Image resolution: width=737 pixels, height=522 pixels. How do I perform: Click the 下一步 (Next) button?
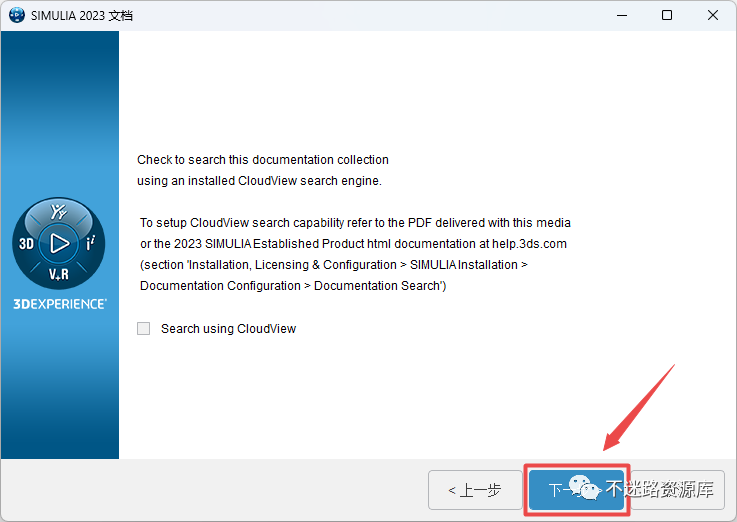click(x=577, y=490)
